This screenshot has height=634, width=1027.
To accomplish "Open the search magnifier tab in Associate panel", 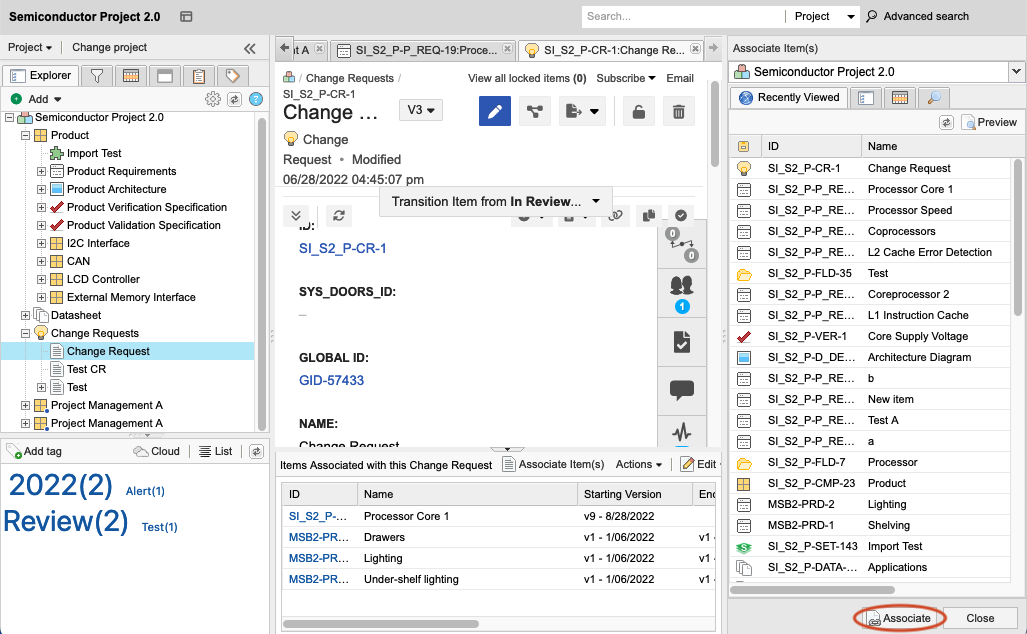I will coord(935,97).
